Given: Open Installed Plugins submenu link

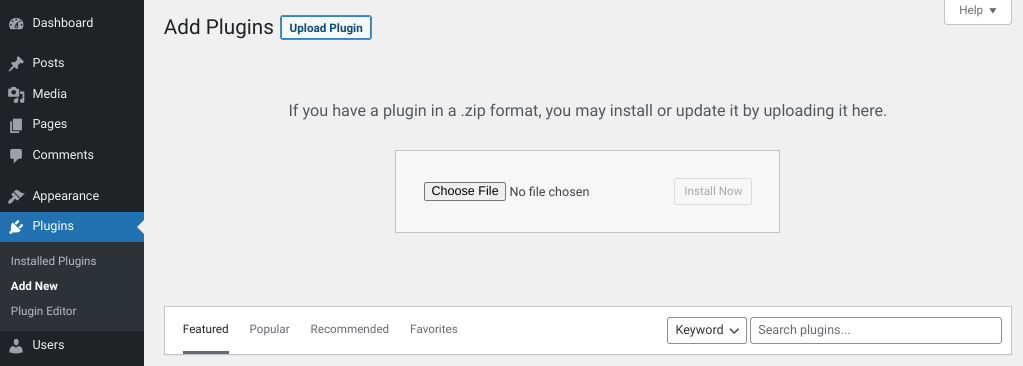Looking at the screenshot, I should pyautogui.click(x=53, y=261).
